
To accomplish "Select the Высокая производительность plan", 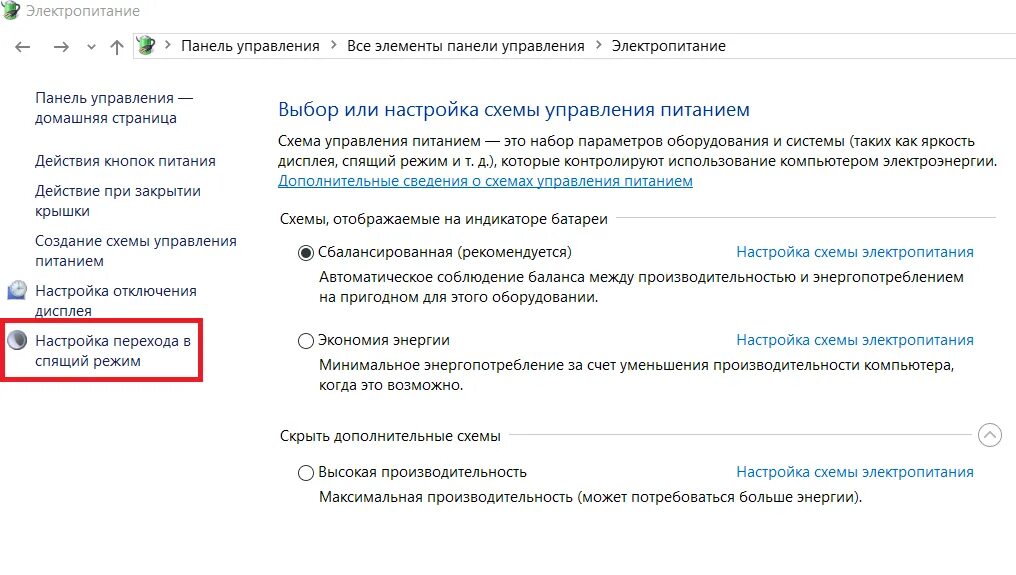I will [x=306, y=473].
